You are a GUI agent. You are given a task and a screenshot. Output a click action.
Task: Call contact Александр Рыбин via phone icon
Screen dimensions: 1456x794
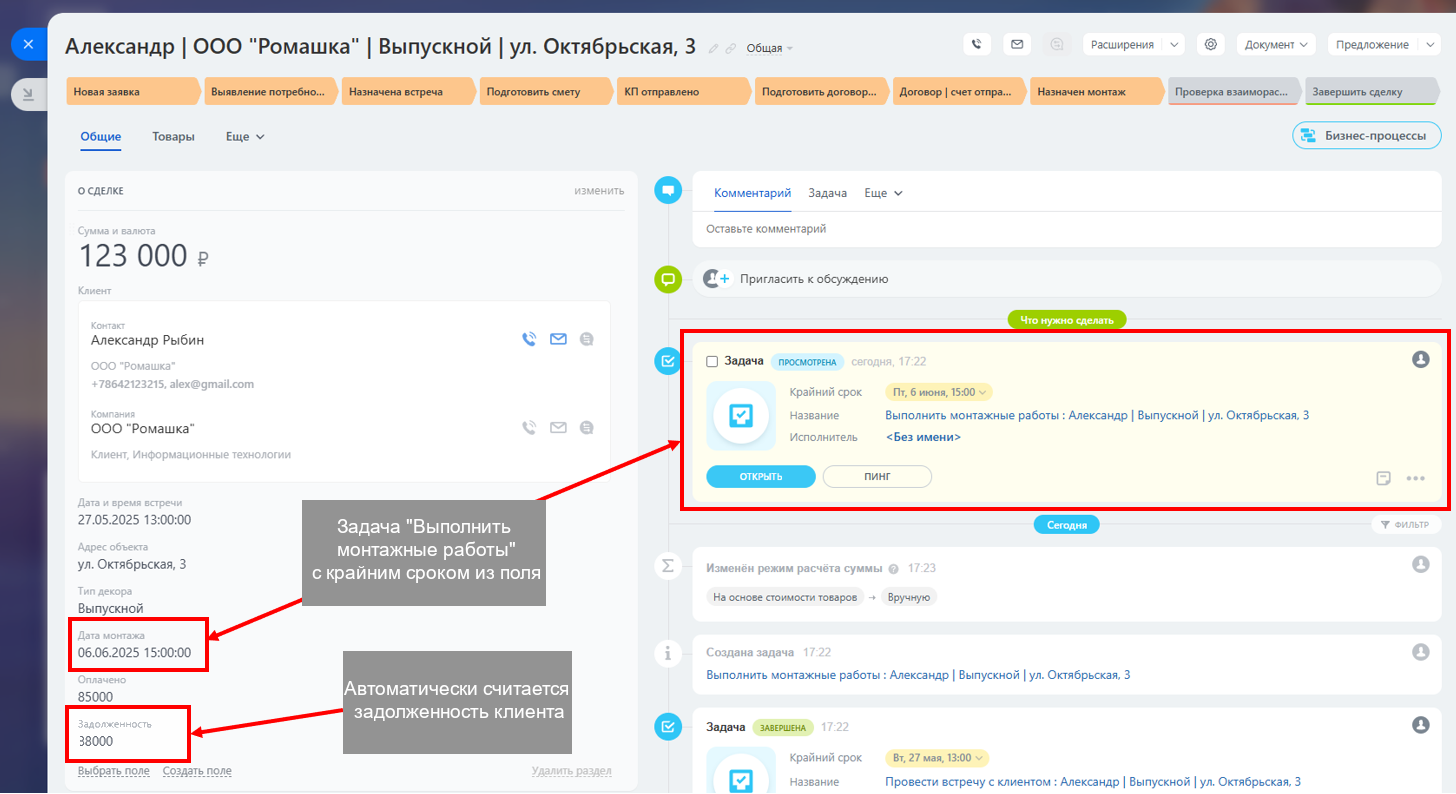pyautogui.click(x=529, y=339)
